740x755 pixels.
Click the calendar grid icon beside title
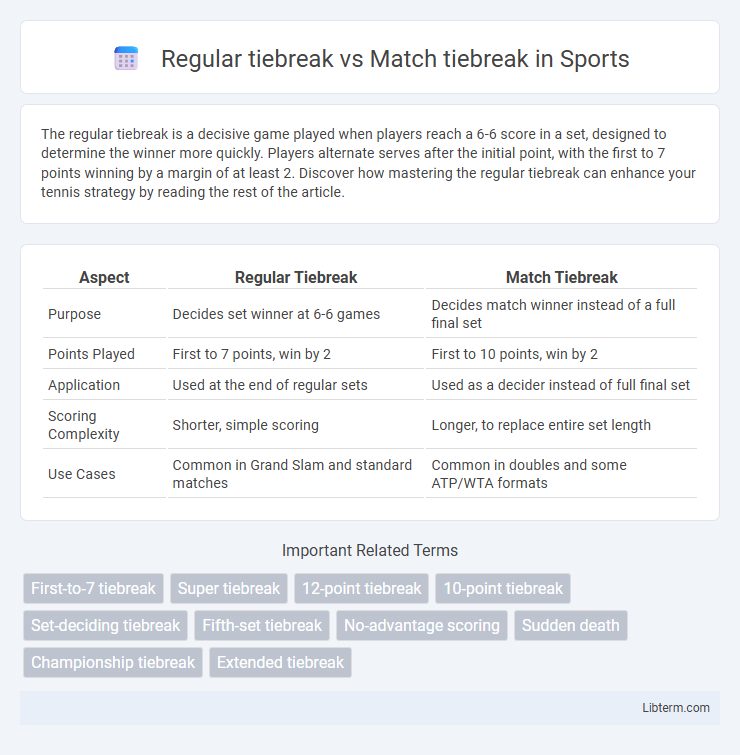click(x=126, y=58)
